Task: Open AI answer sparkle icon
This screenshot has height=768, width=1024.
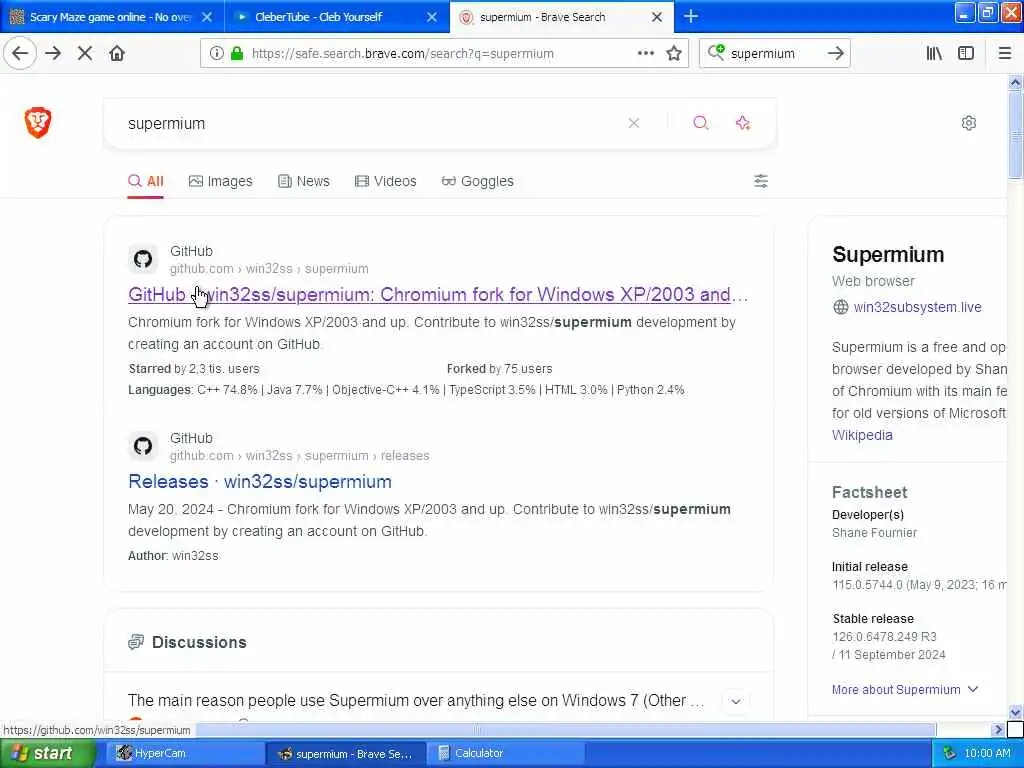Action: 743,123
